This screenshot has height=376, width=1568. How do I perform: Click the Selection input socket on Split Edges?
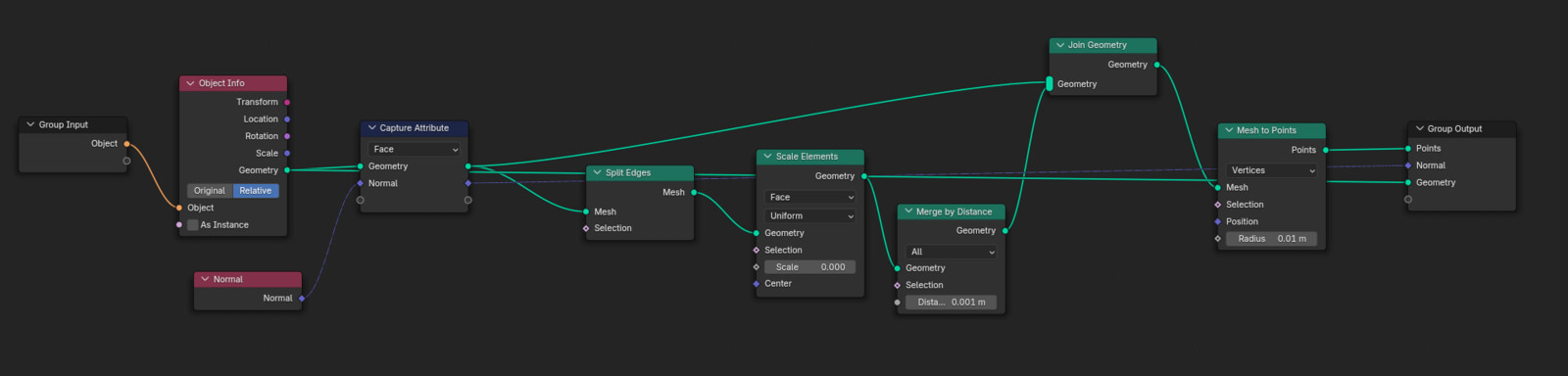click(586, 228)
